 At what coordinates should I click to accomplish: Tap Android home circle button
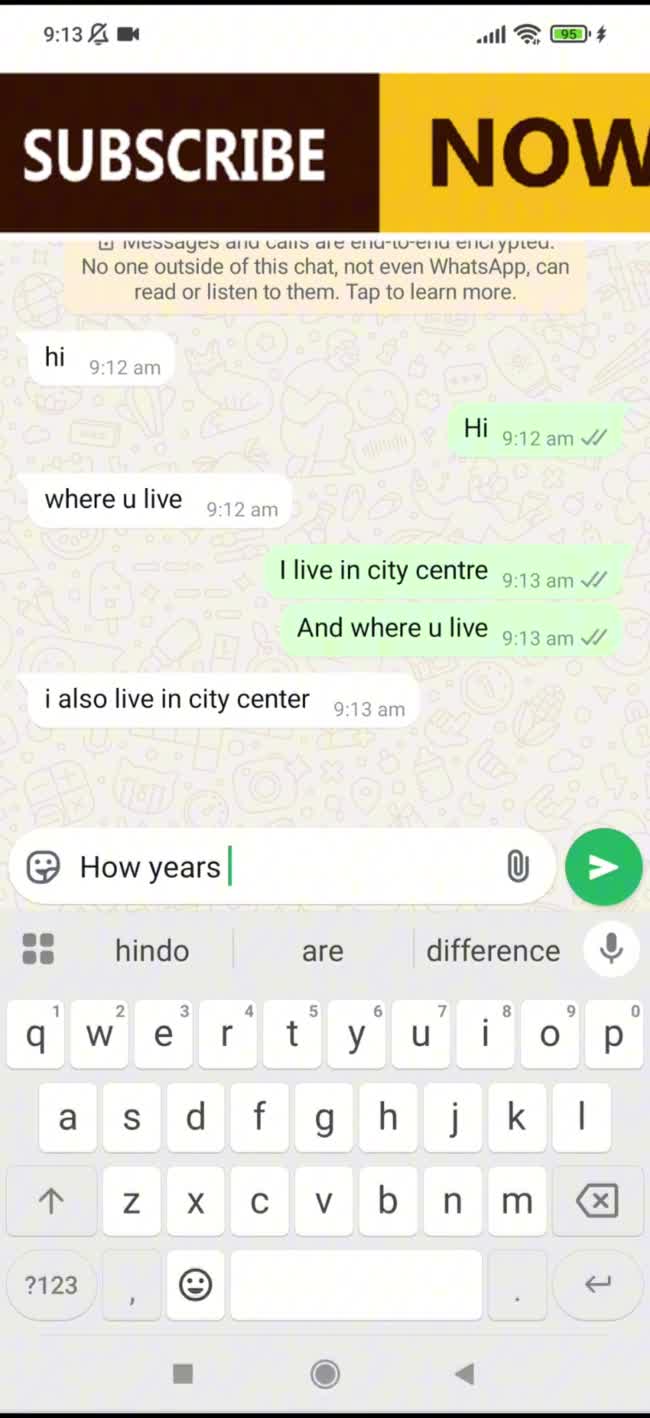point(325,1373)
